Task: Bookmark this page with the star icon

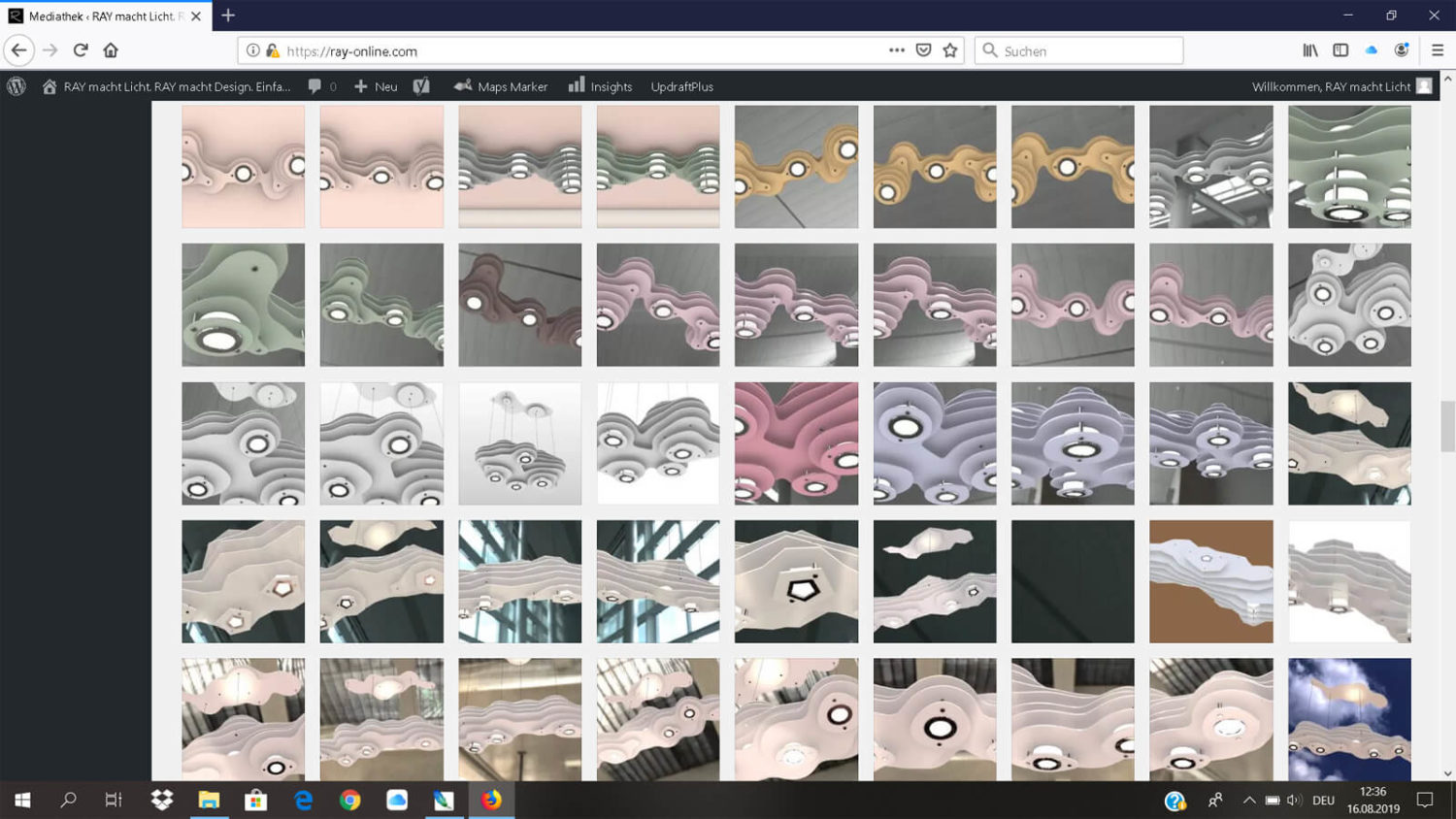Action: tap(950, 50)
